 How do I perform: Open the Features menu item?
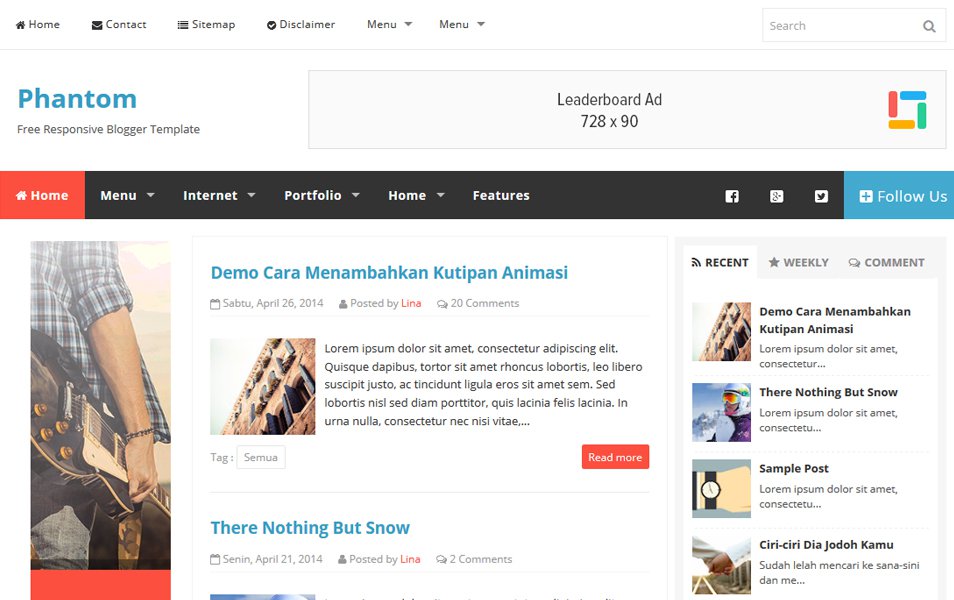click(501, 195)
